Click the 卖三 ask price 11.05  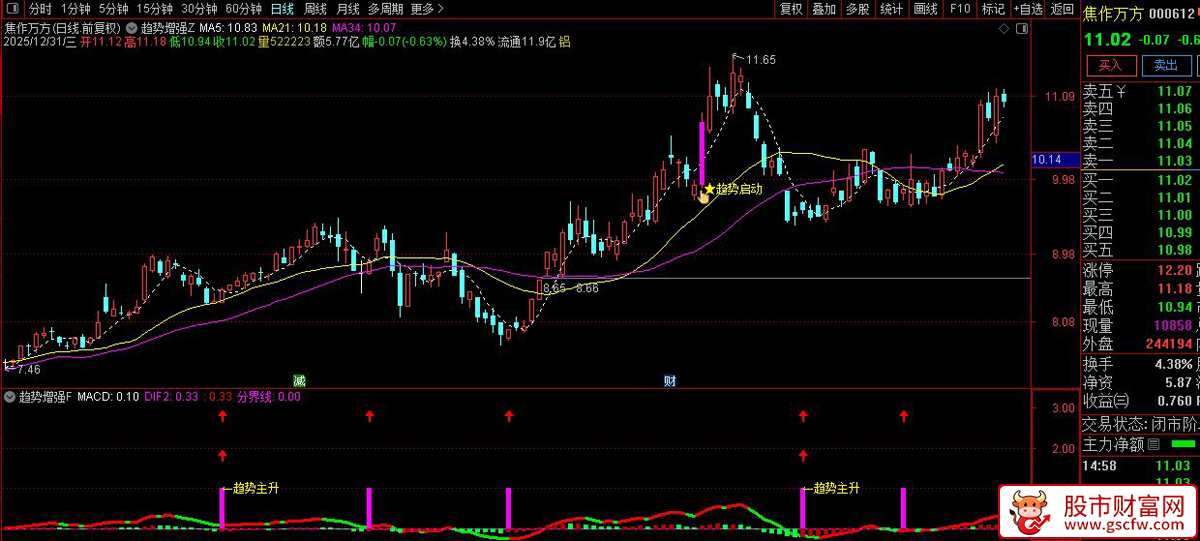point(1174,126)
